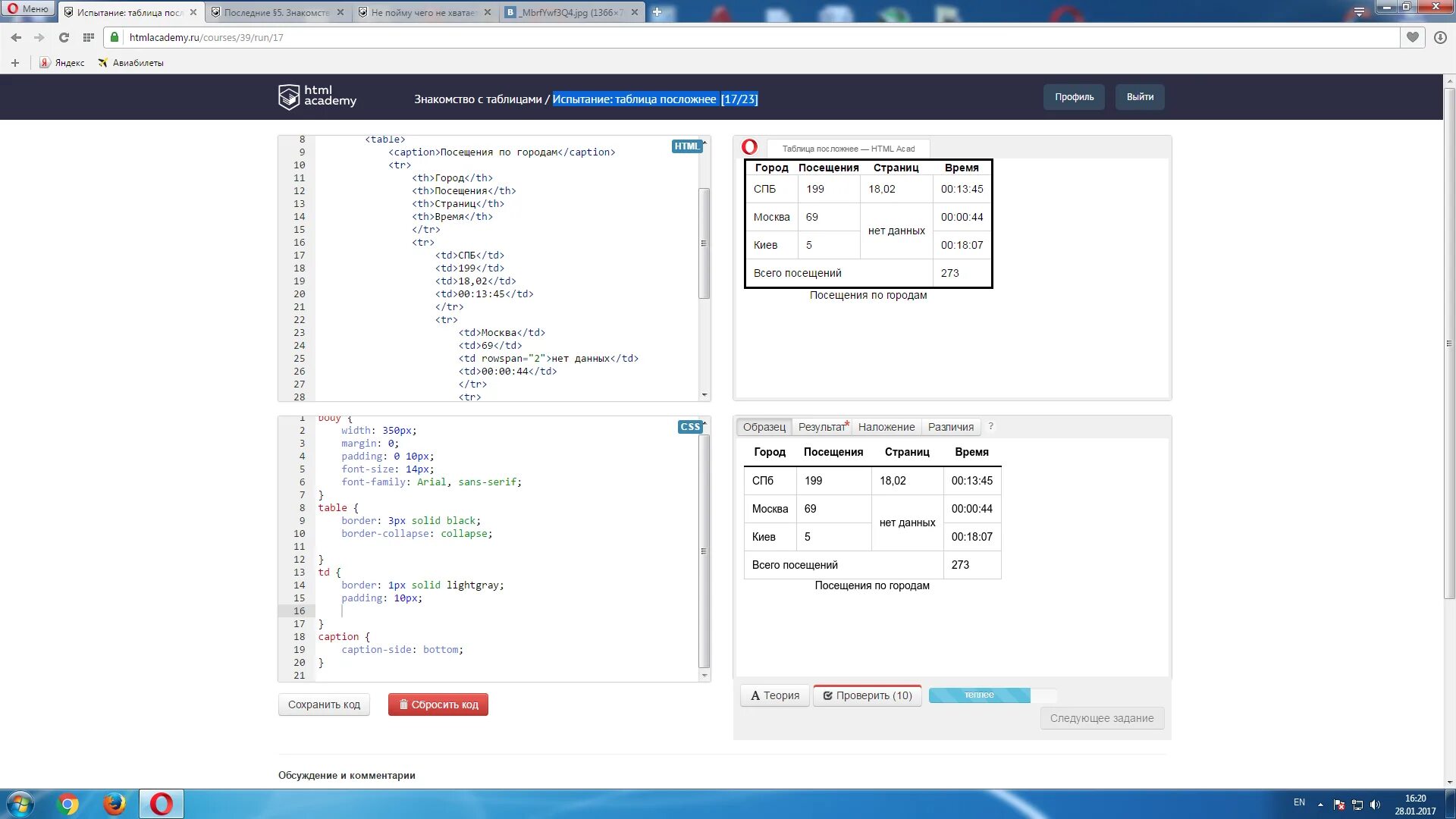
Task: Click the Сохранить код button
Action: click(324, 704)
